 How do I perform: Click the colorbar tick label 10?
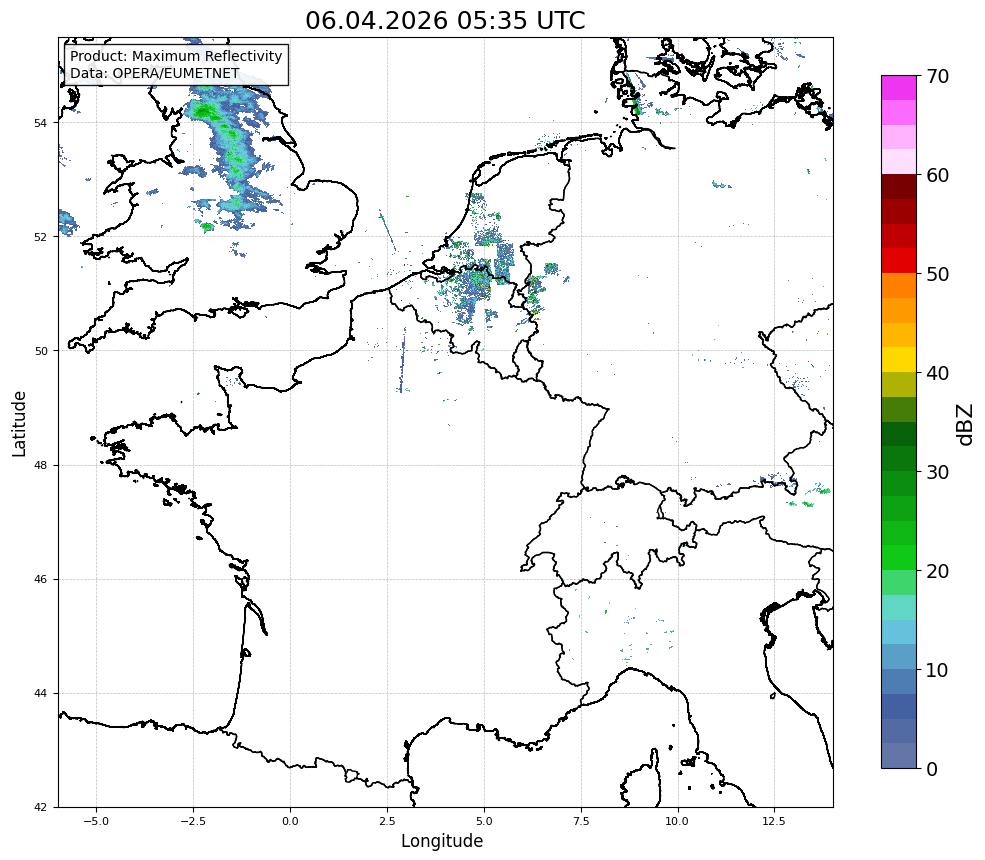[x=937, y=670]
